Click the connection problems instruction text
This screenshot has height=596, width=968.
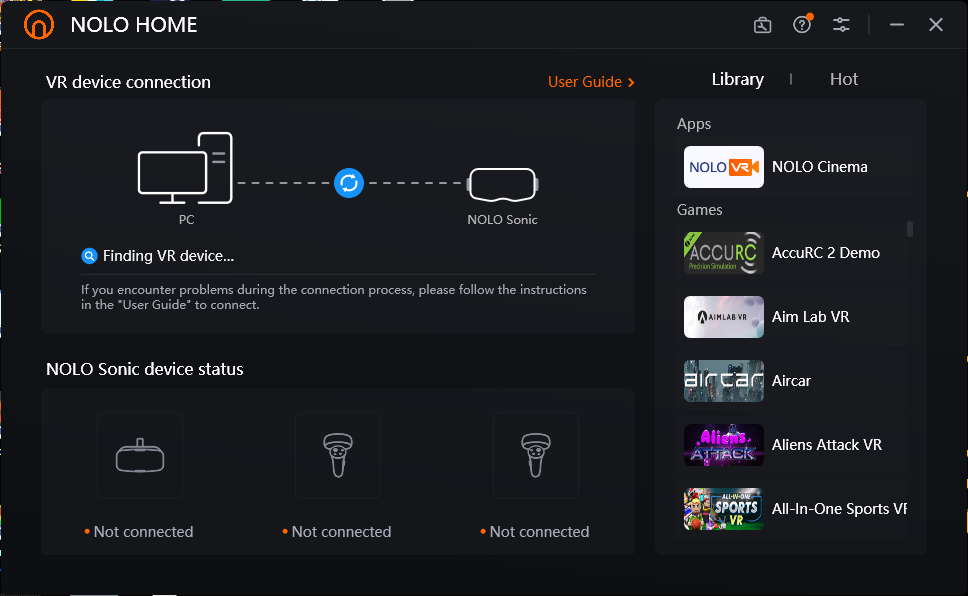[x=334, y=297]
